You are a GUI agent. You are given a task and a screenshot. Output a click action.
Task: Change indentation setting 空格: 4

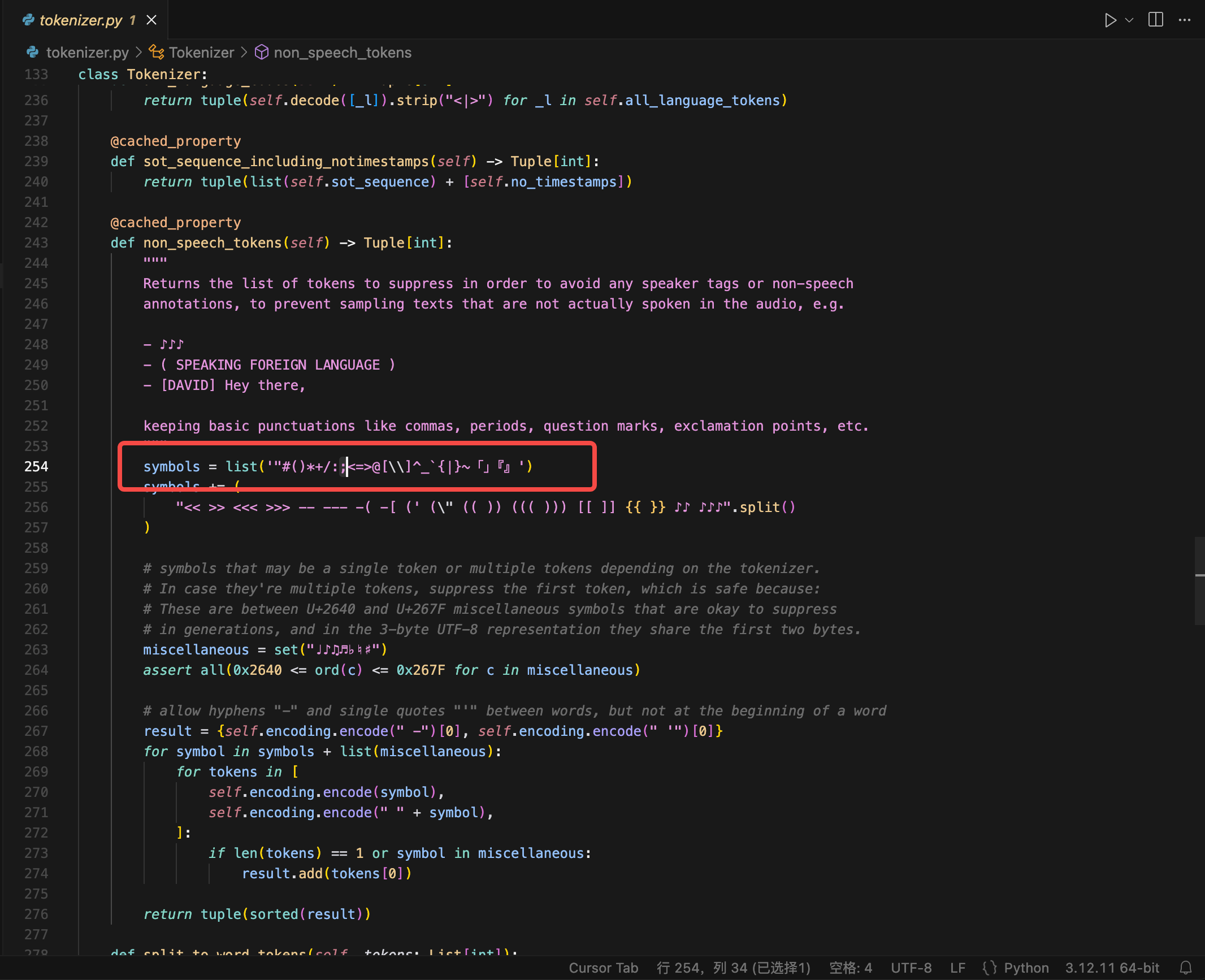pyautogui.click(x=850, y=968)
